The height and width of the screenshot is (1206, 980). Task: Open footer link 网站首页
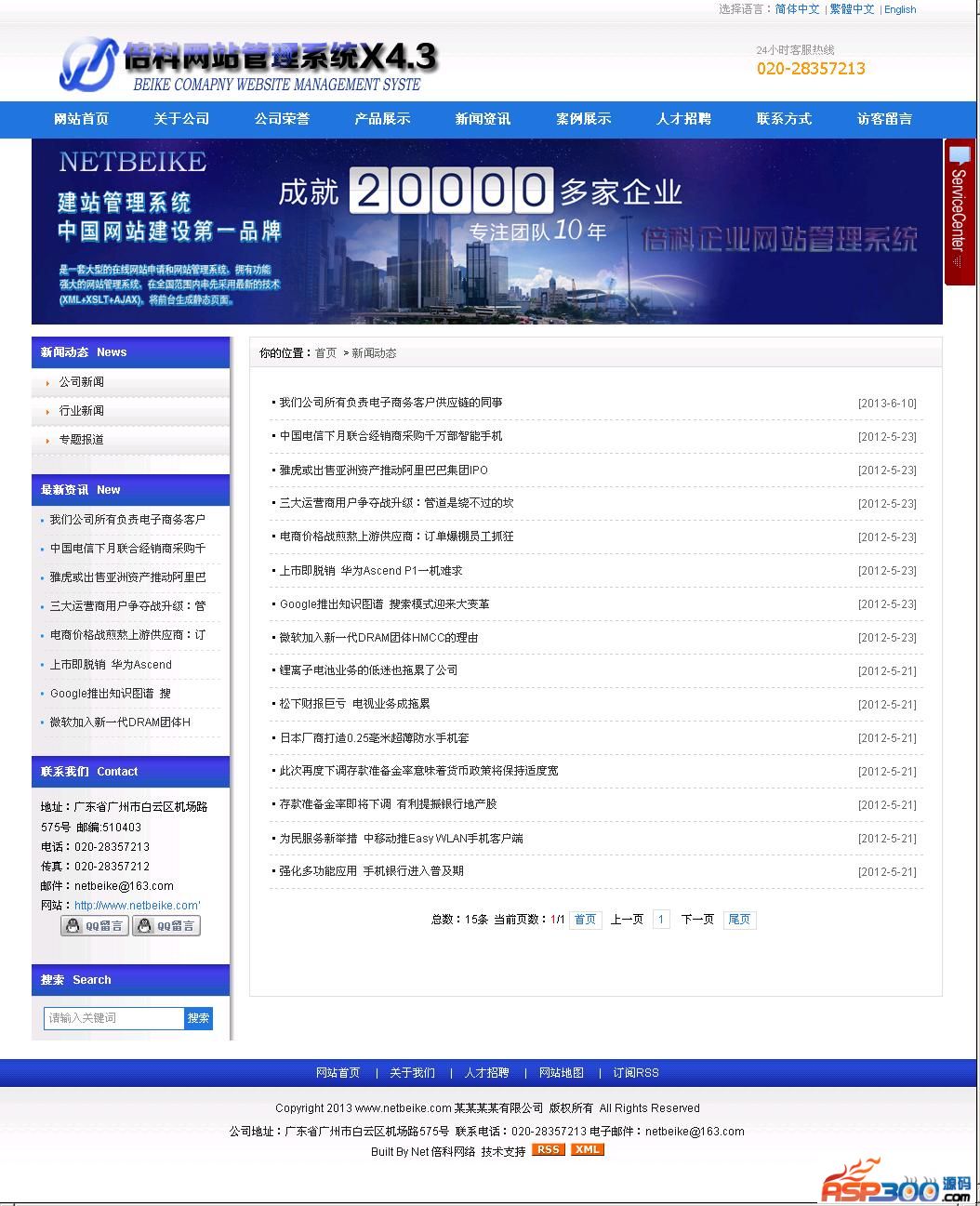coord(338,1073)
